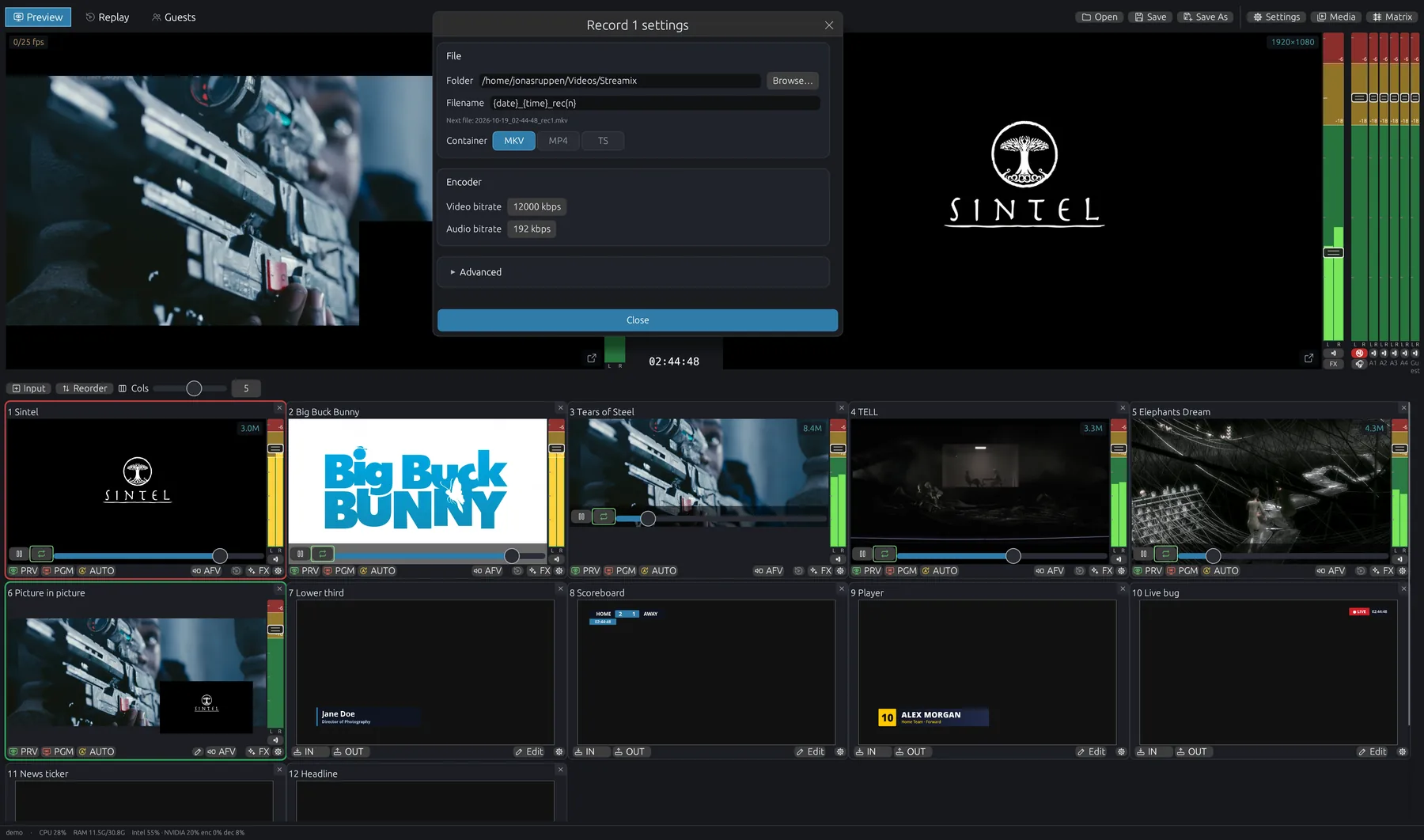
Task: Pop out the program monitor window
Action: (x=1308, y=358)
